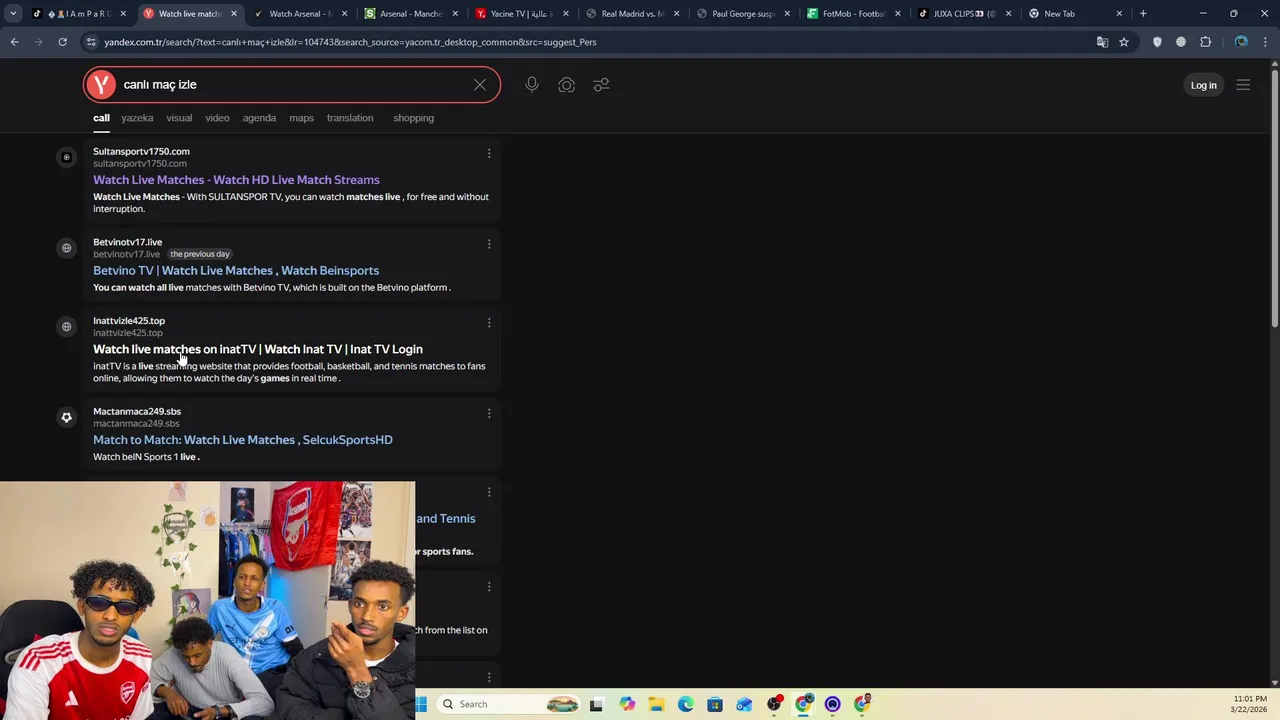Open image search via the camera icon
The width and height of the screenshot is (1280, 720).
coord(567,85)
